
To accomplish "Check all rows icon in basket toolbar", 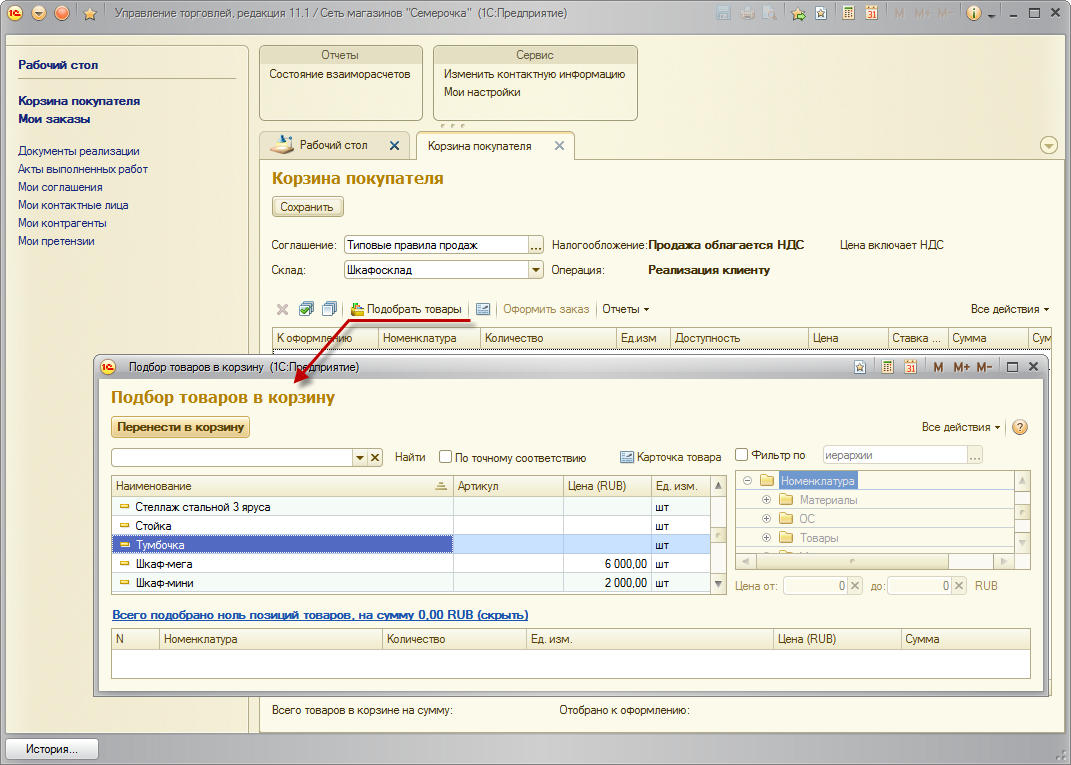I will [x=306, y=309].
